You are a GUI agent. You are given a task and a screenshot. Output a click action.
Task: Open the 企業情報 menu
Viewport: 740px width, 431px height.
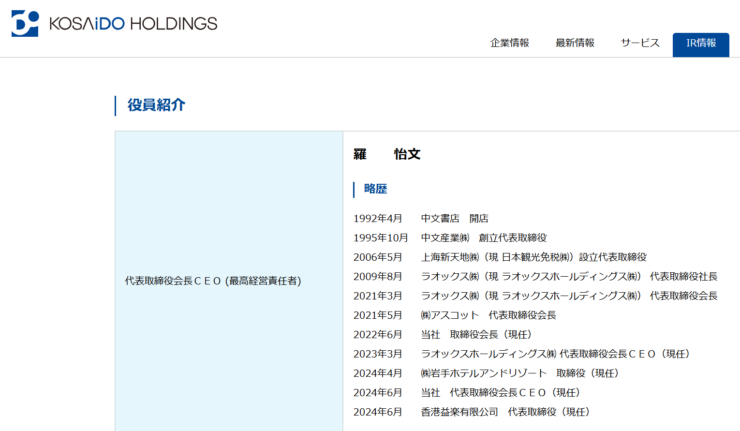[509, 43]
